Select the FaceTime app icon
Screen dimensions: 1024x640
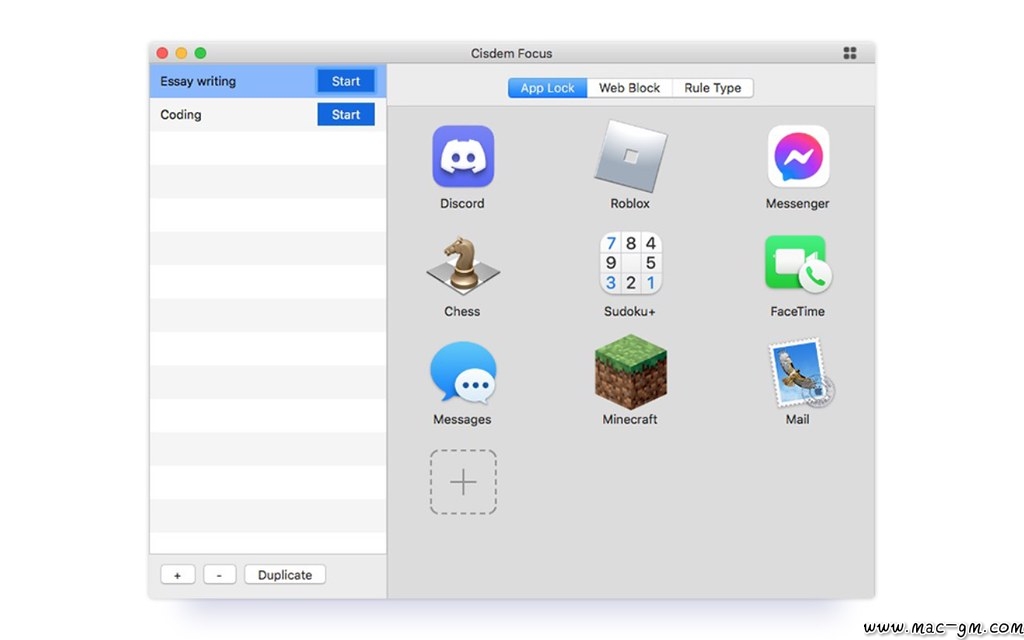(x=798, y=264)
